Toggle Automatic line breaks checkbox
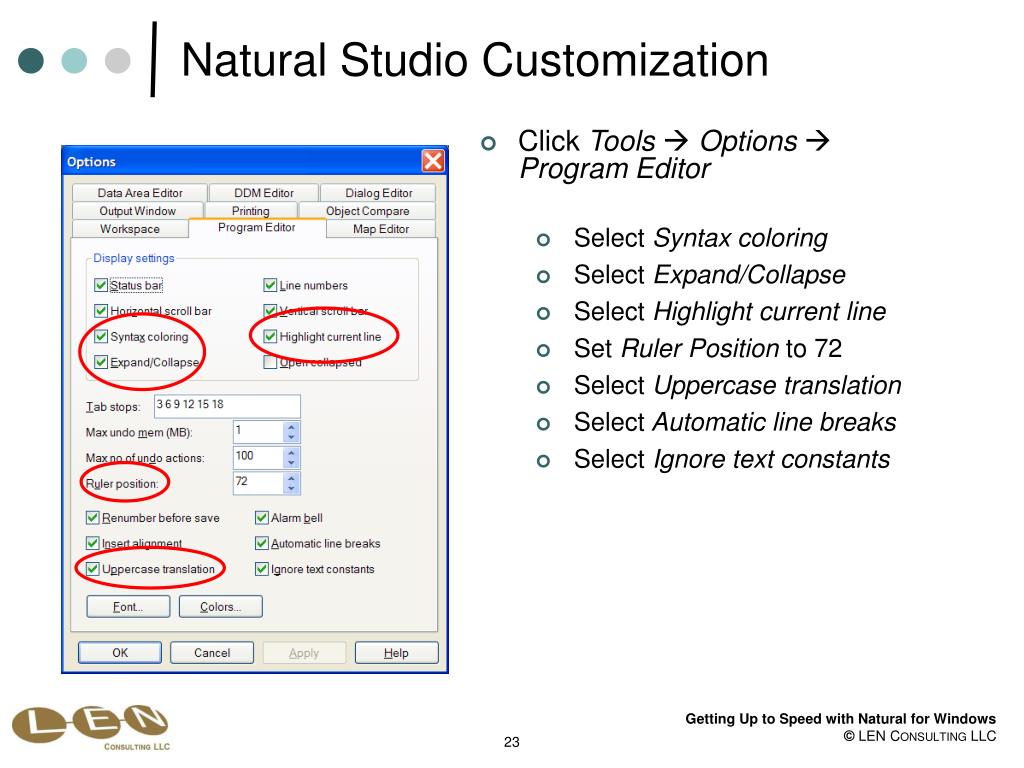The height and width of the screenshot is (768, 1024). 261,543
